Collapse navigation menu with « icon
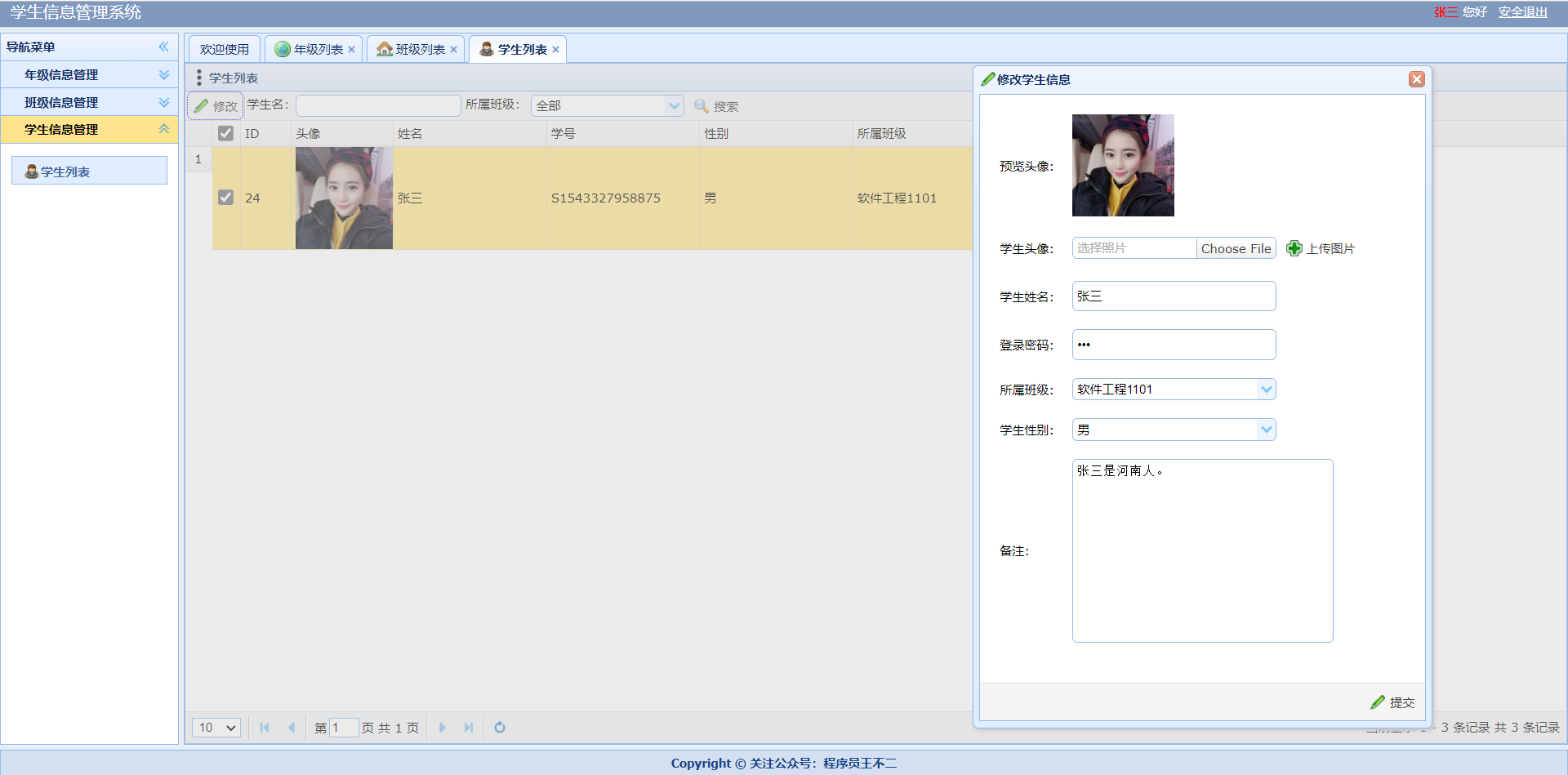1568x775 pixels. [x=163, y=47]
